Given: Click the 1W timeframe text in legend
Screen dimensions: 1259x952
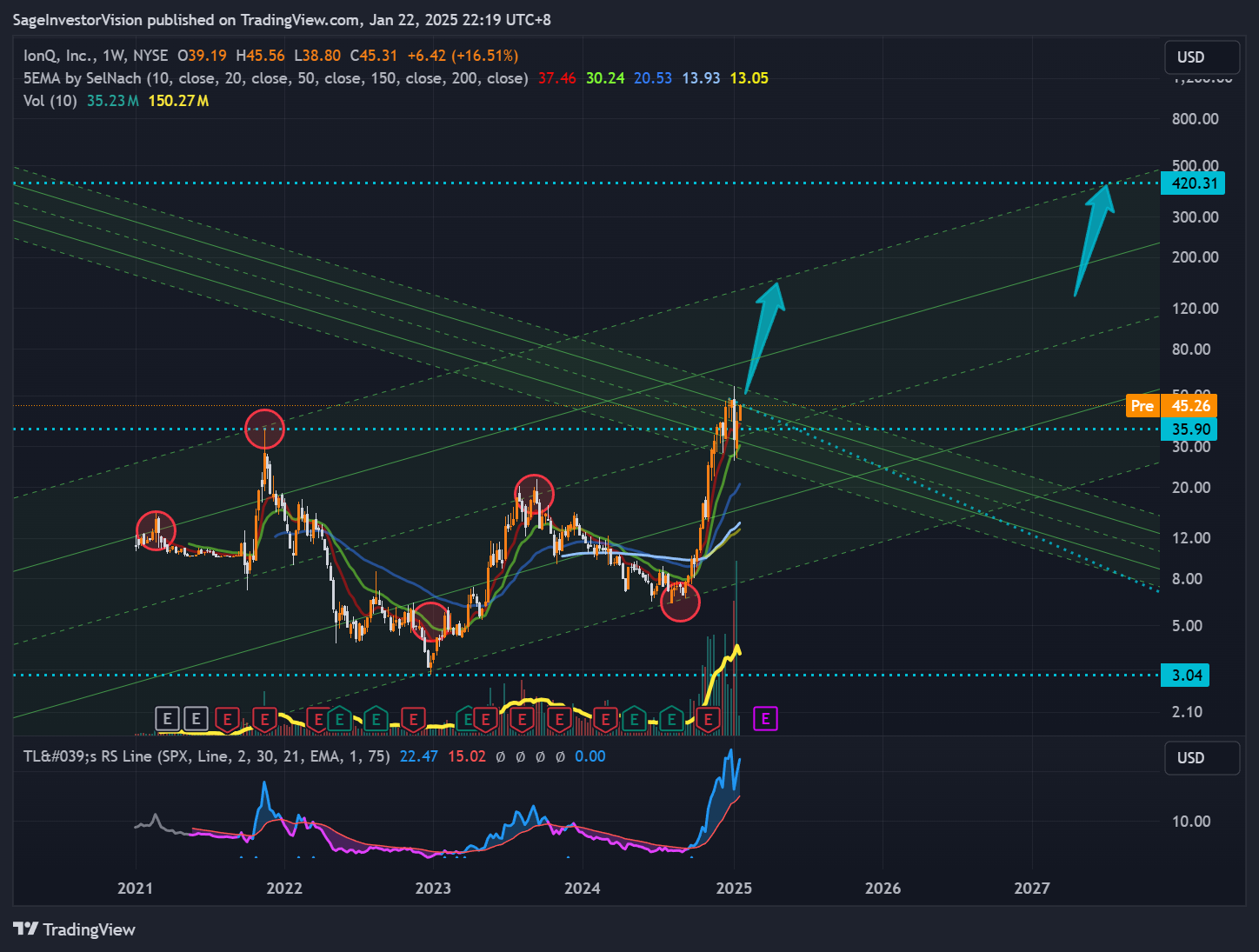Looking at the screenshot, I should pos(114,56).
